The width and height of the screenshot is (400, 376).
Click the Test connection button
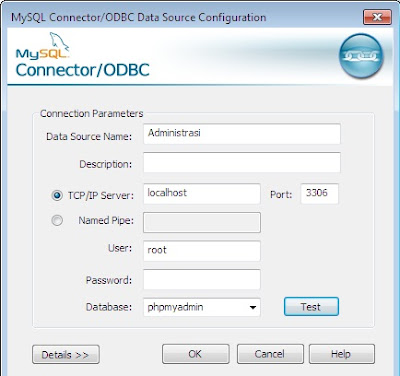pyautogui.click(x=311, y=307)
